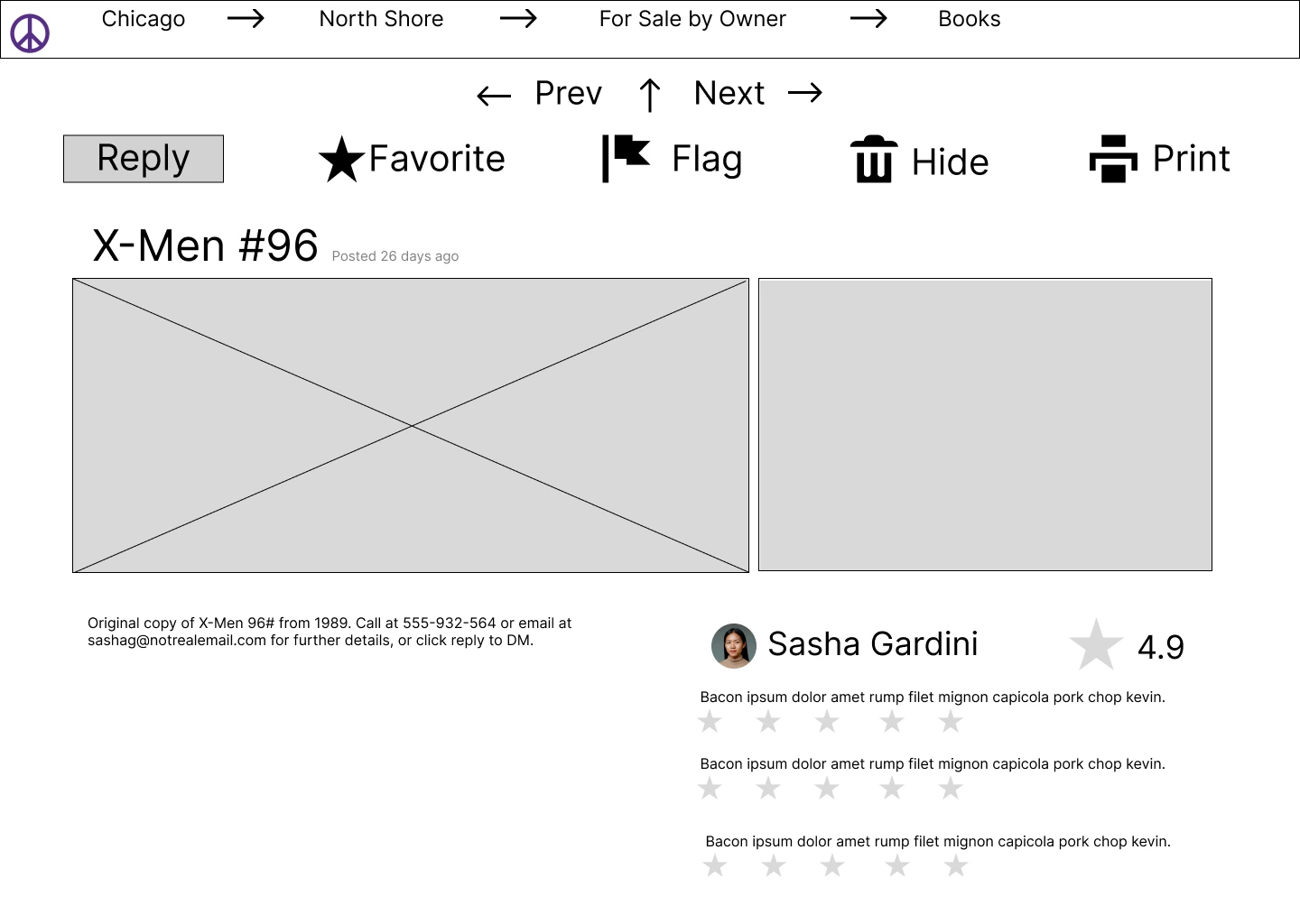Navigate to the Books category breadcrumb
The width and height of the screenshot is (1300, 924).
969,19
